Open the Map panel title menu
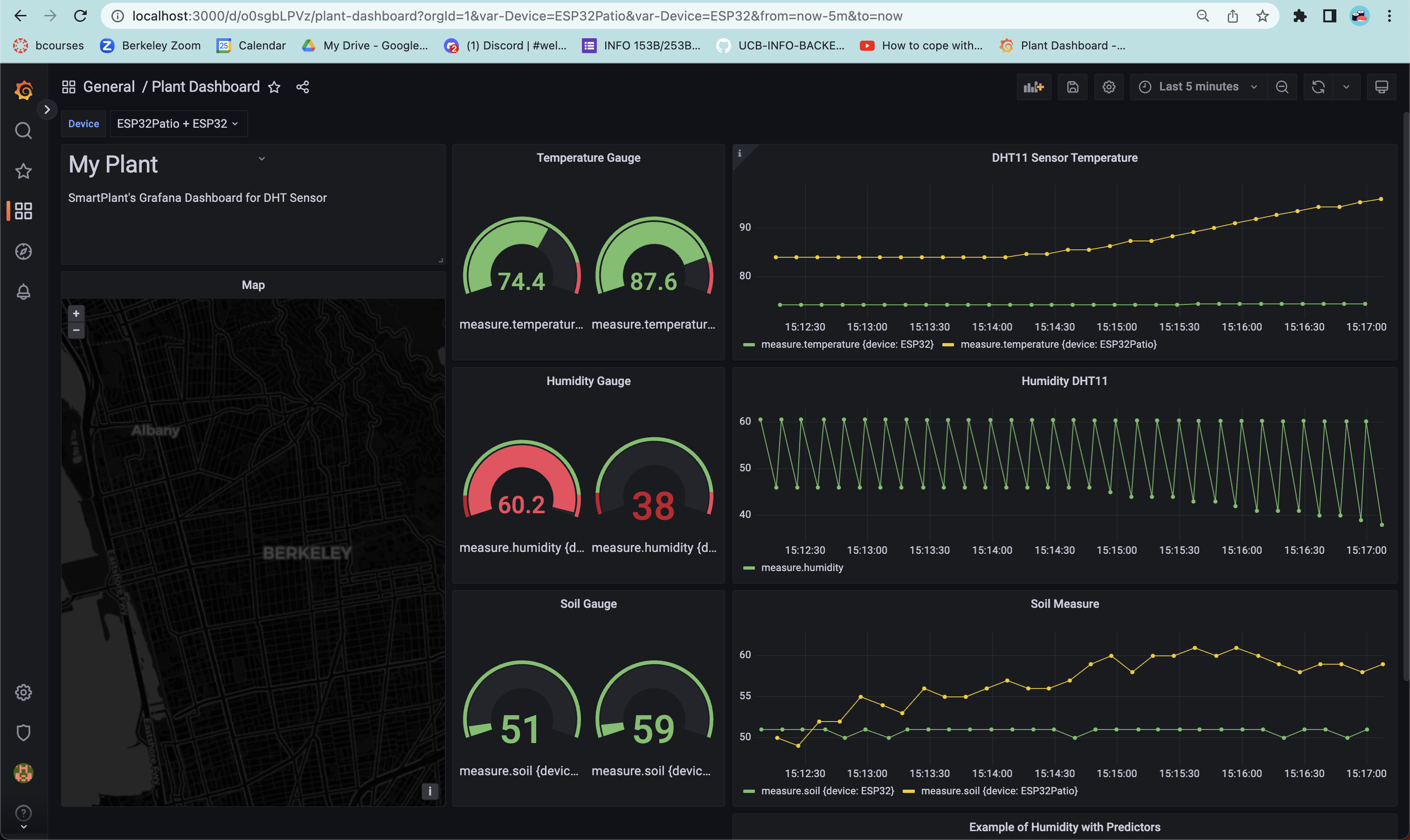The height and width of the screenshot is (840, 1410). (253, 285)
